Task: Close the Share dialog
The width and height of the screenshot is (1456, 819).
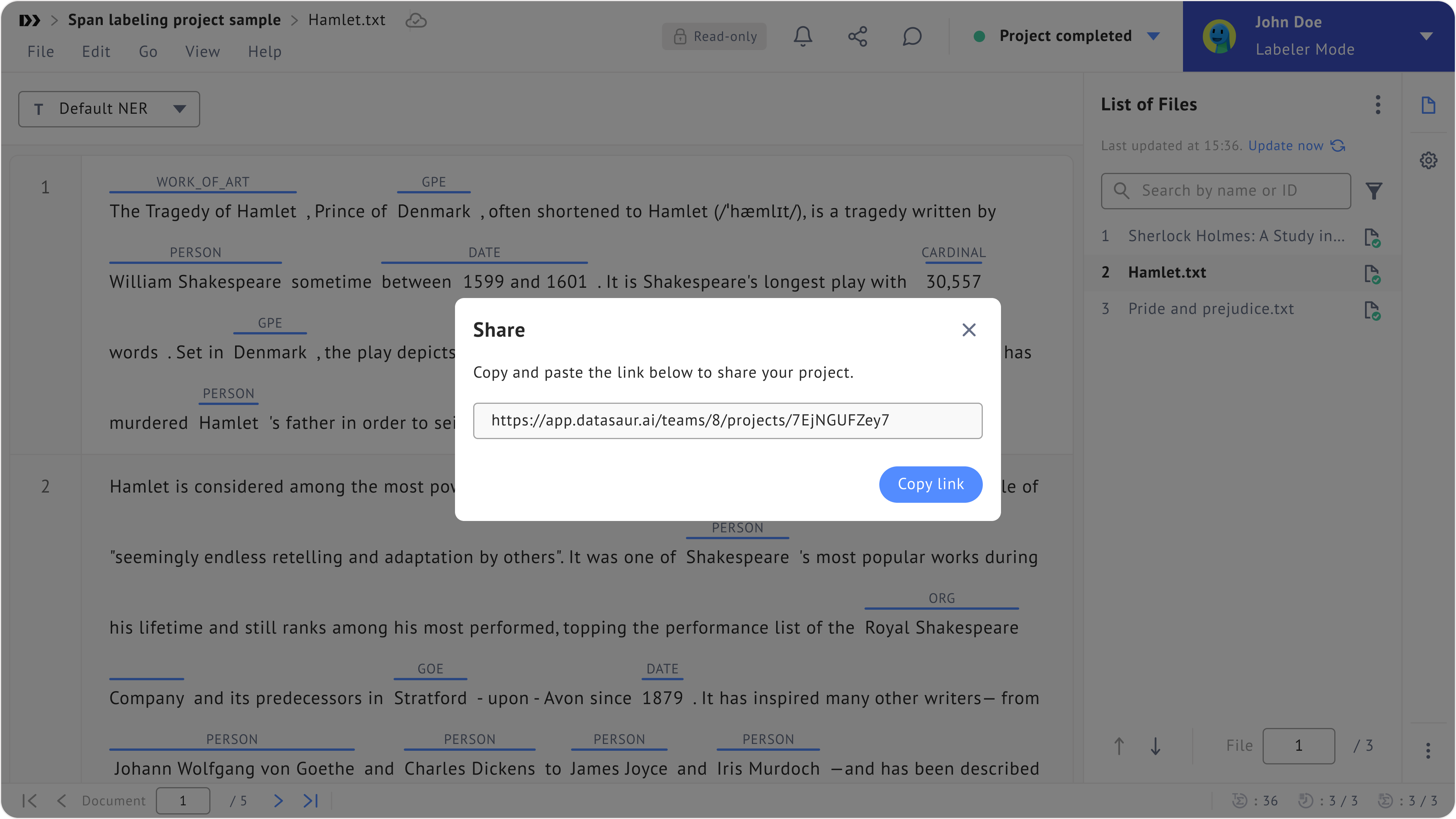Action: click(969, 330)
